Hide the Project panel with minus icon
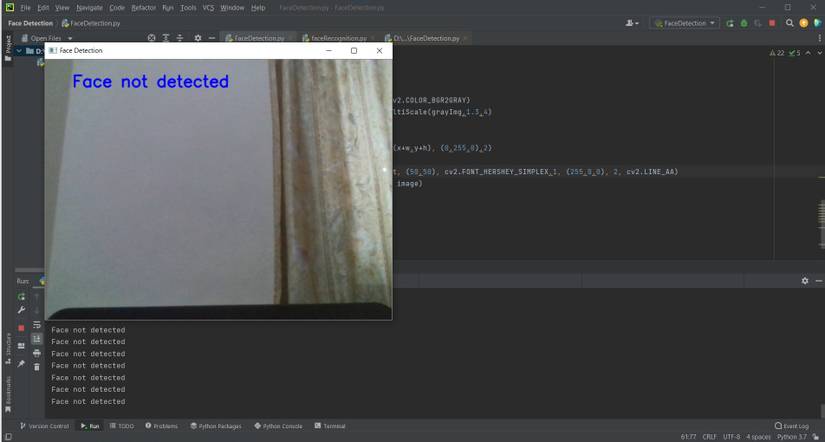The image size is (825, 442). click(x=212, y=38)
